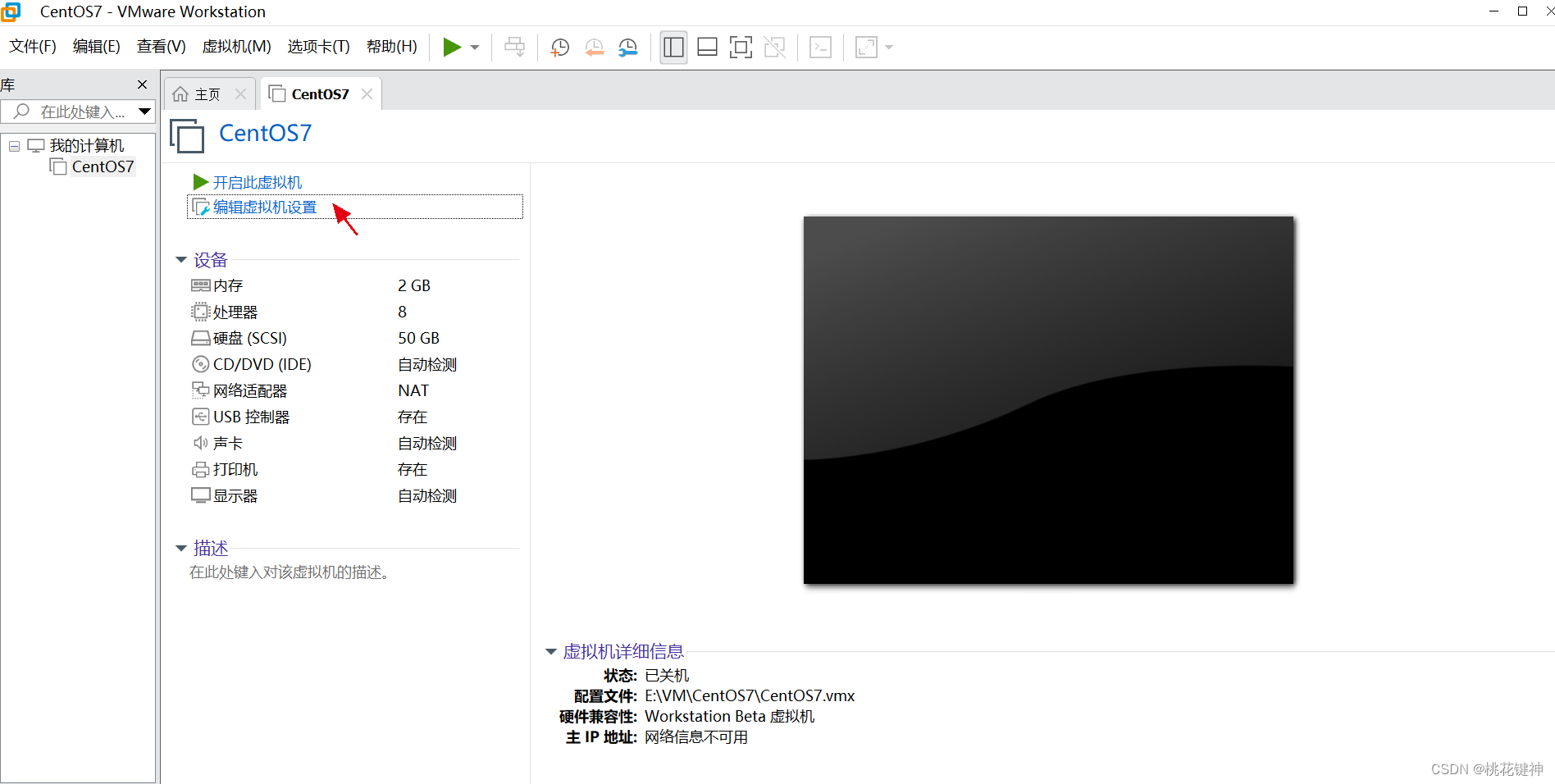Toggle the library sidebar view icon
This screenshot has height=784, width=1555.
pyautogui.click(x=673, y=47)
